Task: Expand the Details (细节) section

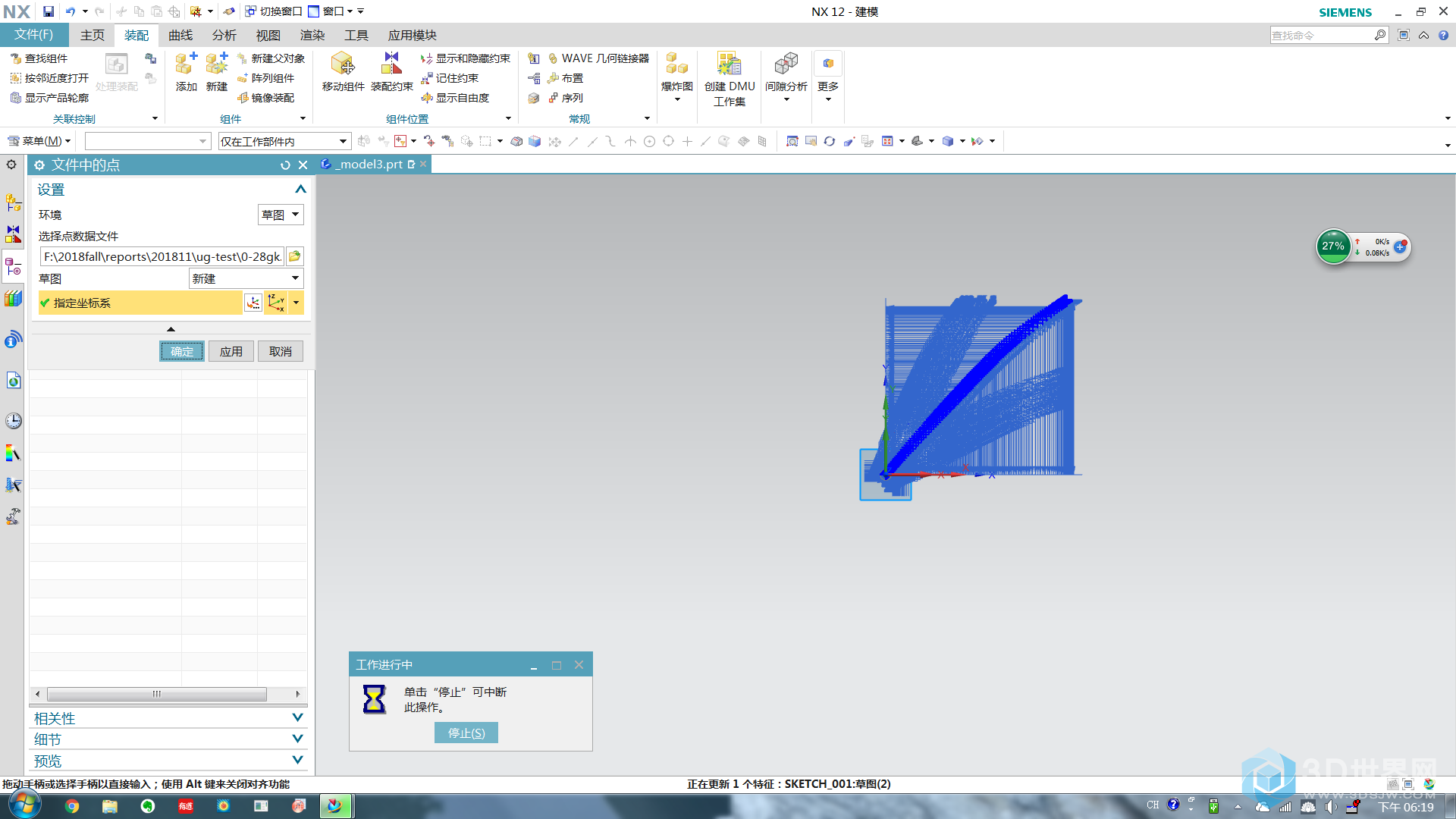Action: point(297,739)
